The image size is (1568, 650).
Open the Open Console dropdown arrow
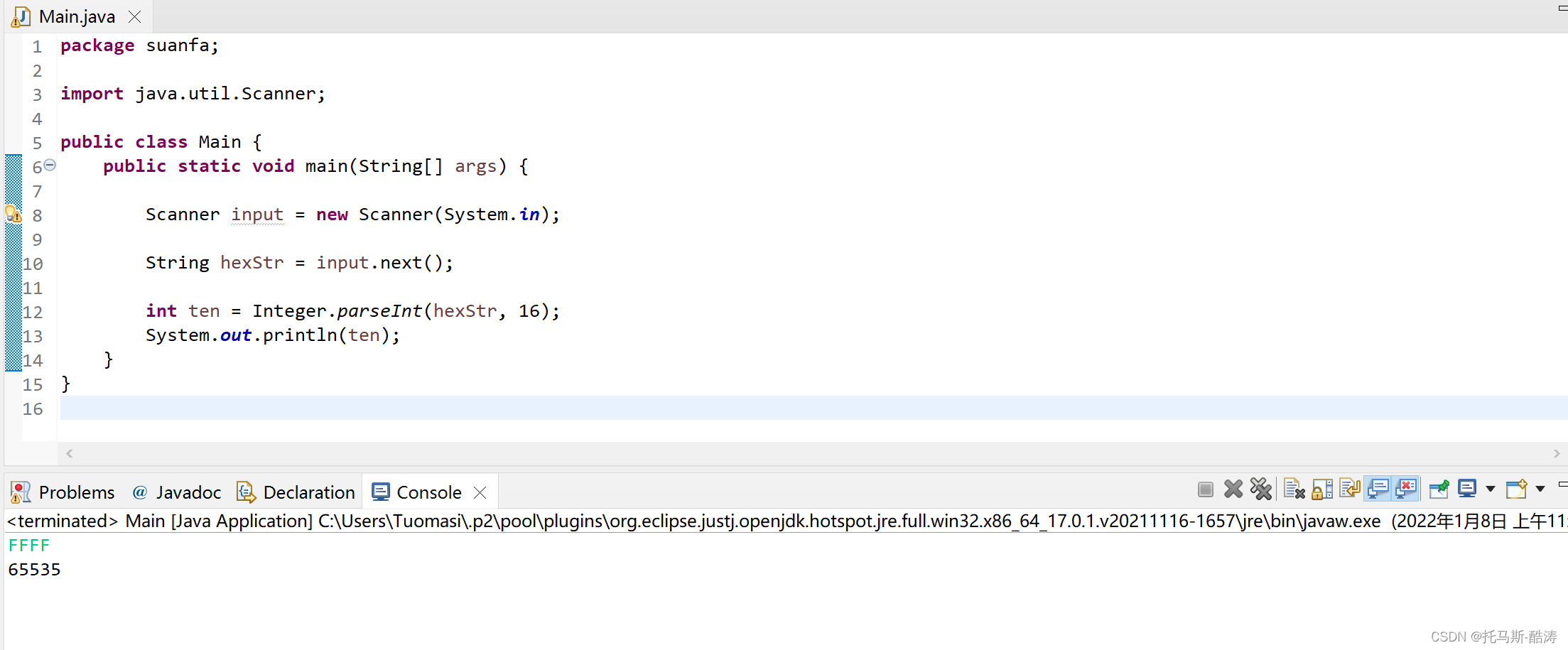tap(1540, 489)
